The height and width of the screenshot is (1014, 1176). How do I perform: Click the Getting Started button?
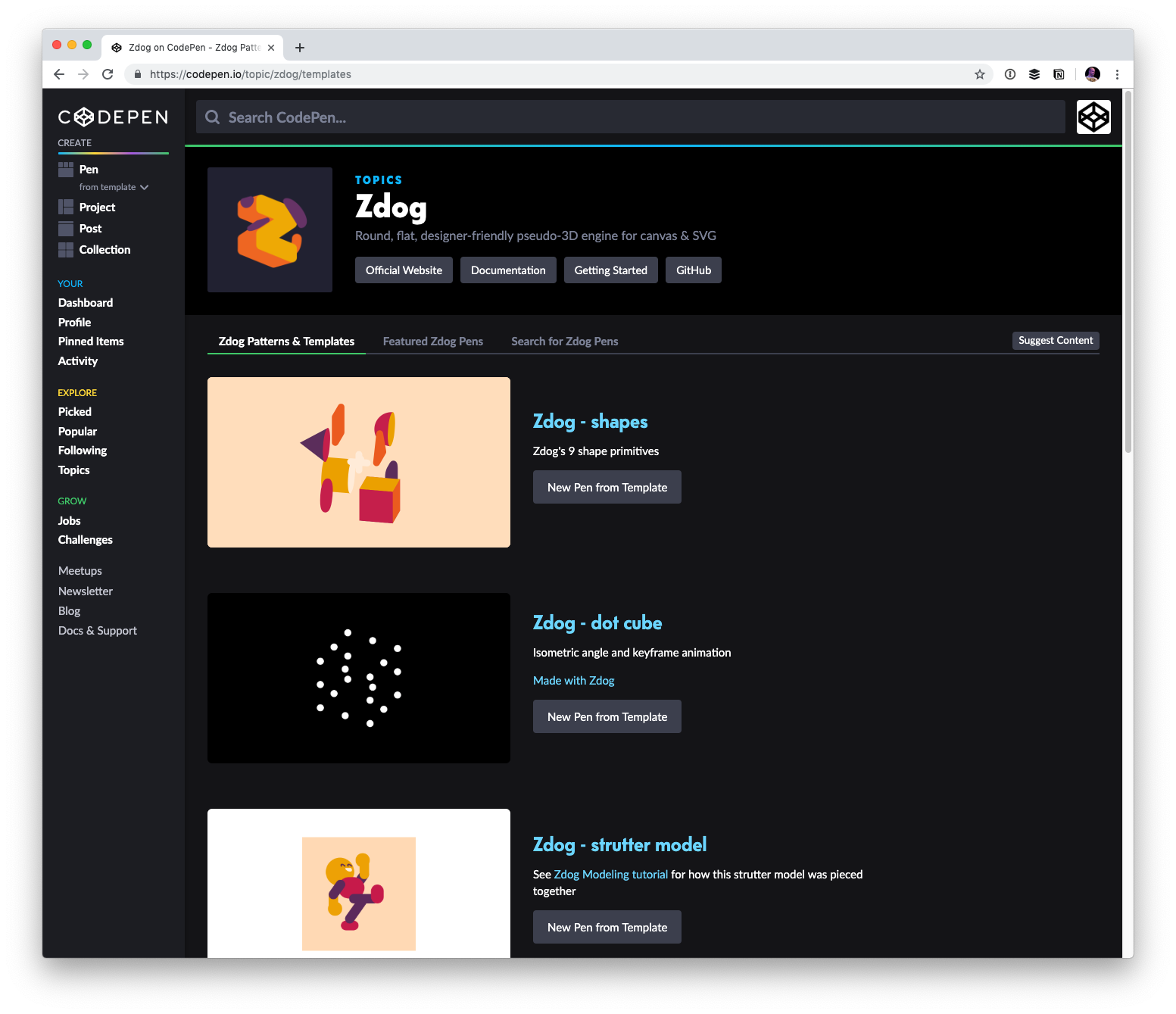[x=610, y=270]
